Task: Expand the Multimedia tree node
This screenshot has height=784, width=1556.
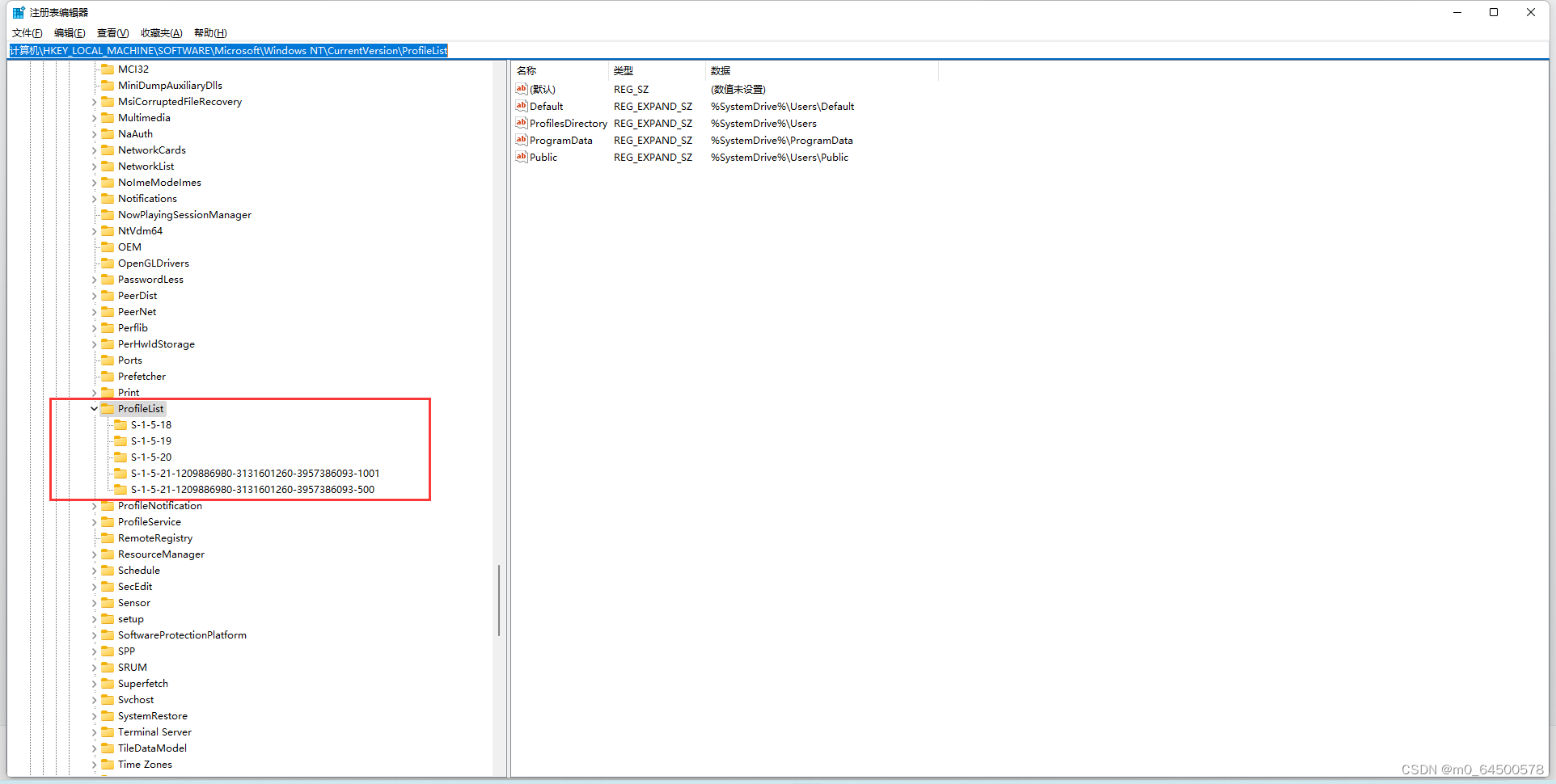Action: pos(94,117)
